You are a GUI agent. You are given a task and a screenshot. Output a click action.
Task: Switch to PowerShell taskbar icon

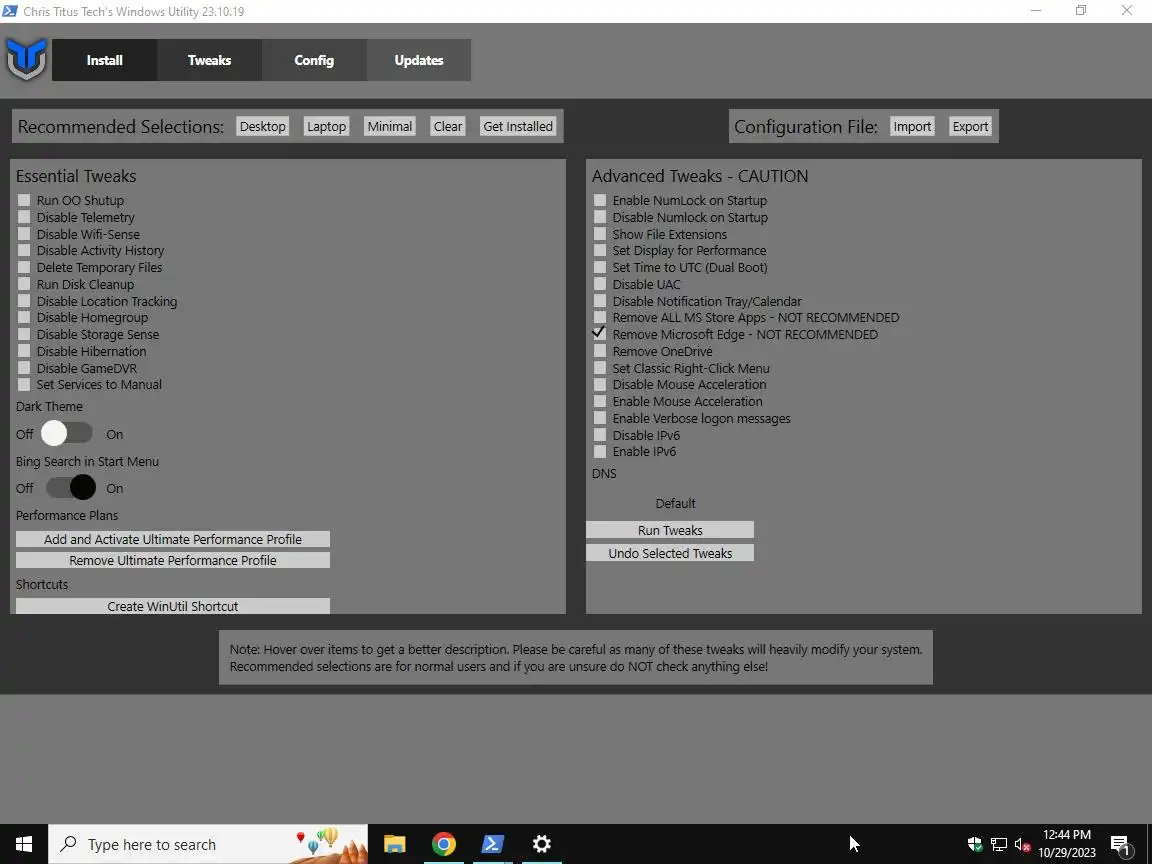click(492, 844)
